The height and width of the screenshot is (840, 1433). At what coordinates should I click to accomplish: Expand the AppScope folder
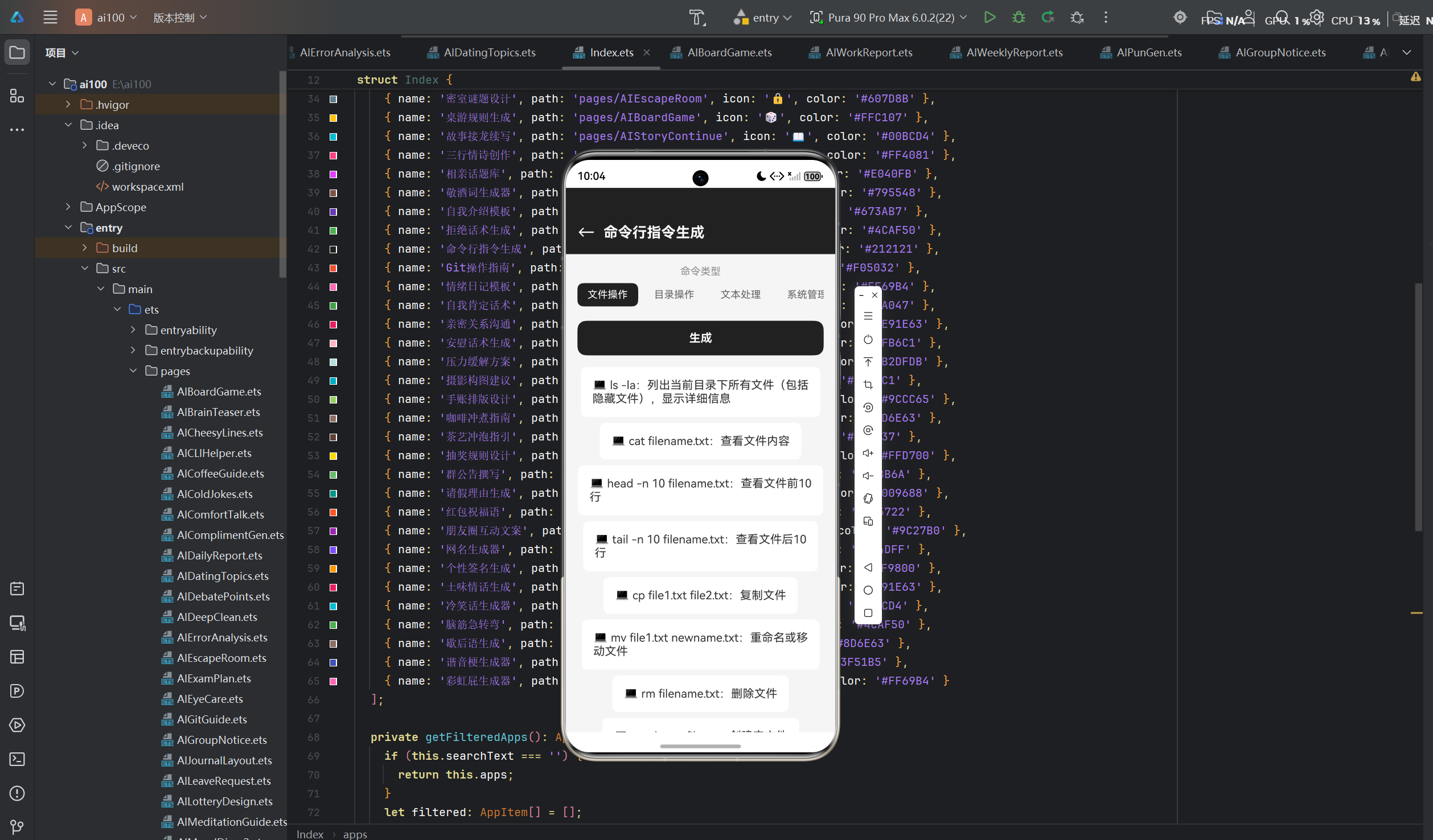pyautogui.click(x=68, y=207)
